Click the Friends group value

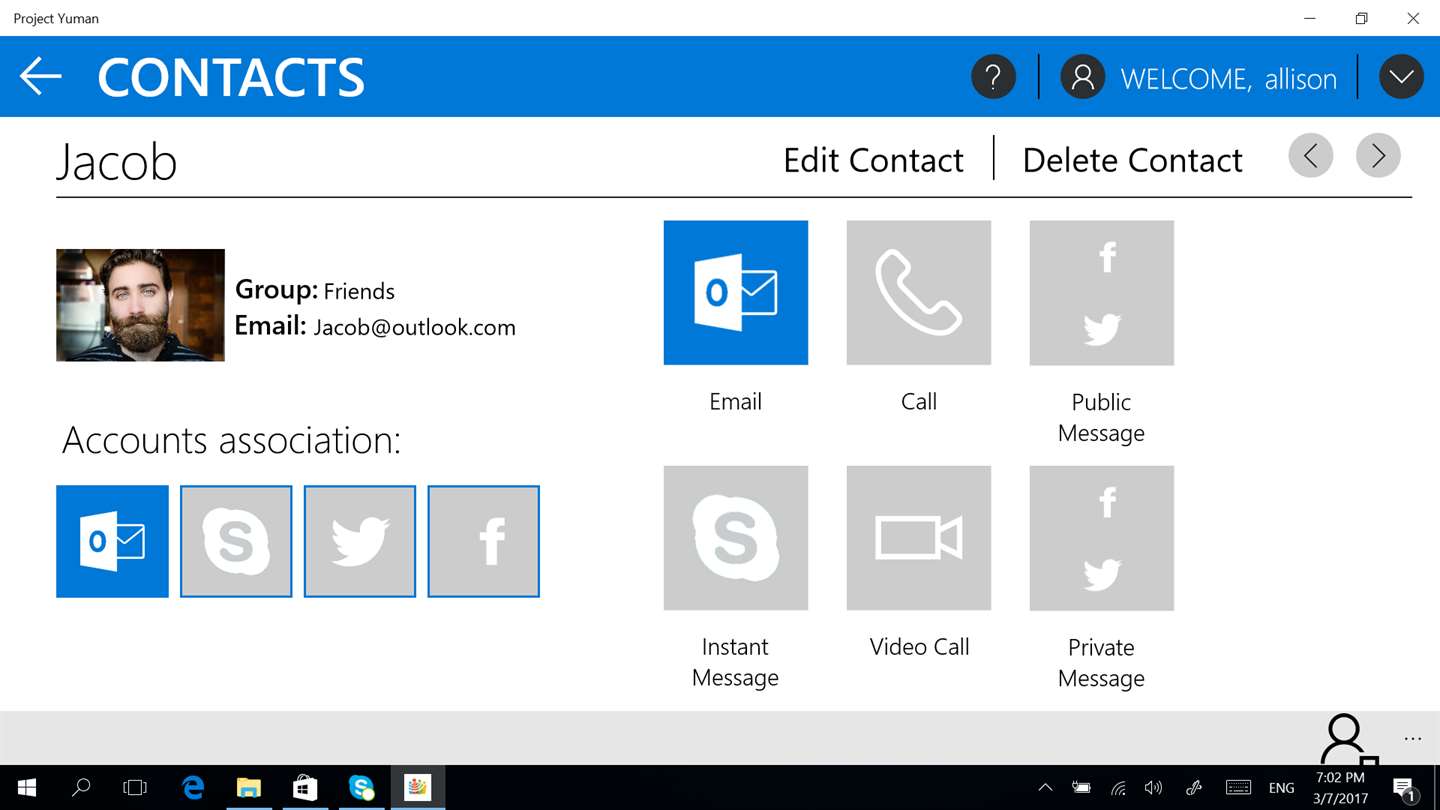(359, 291)
